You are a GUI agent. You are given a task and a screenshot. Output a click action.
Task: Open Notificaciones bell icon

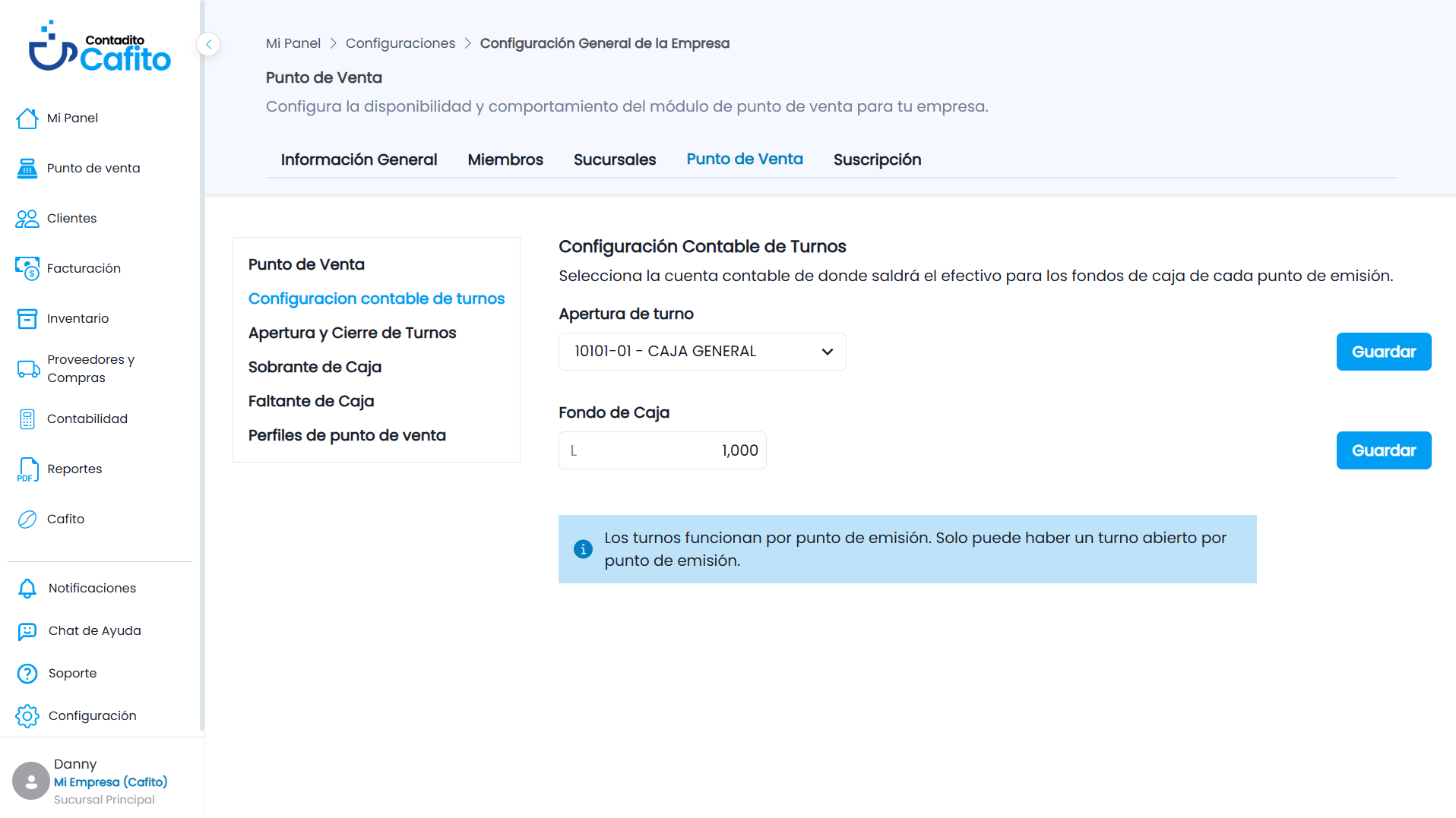click(x=27, y=588)
